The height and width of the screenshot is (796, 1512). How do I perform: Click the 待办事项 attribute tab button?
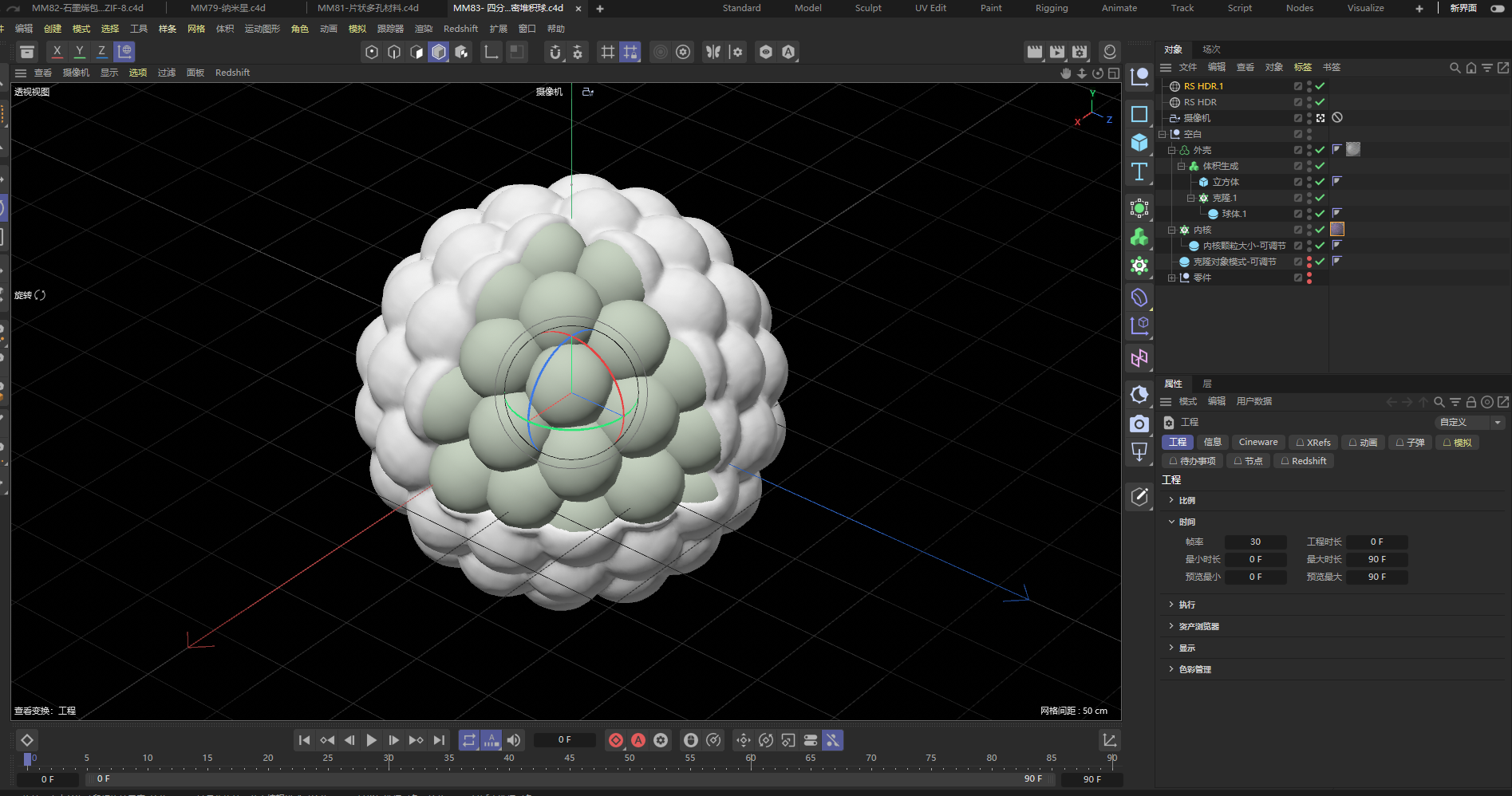tap(1192, 461)
